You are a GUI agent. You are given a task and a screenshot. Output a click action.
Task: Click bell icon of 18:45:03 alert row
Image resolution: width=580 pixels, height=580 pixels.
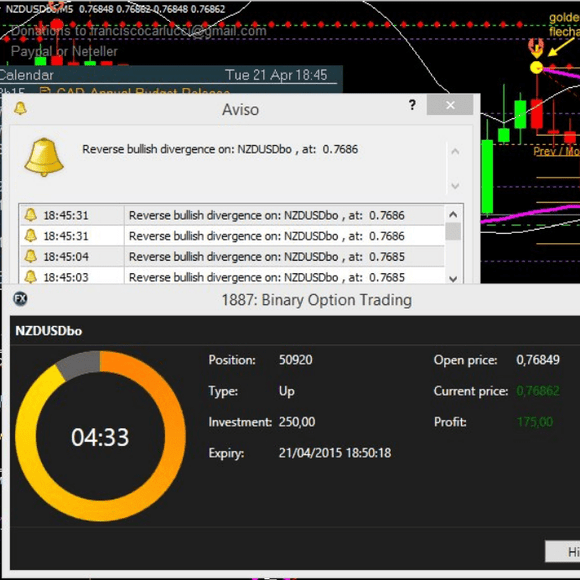[x=30, y=277]
